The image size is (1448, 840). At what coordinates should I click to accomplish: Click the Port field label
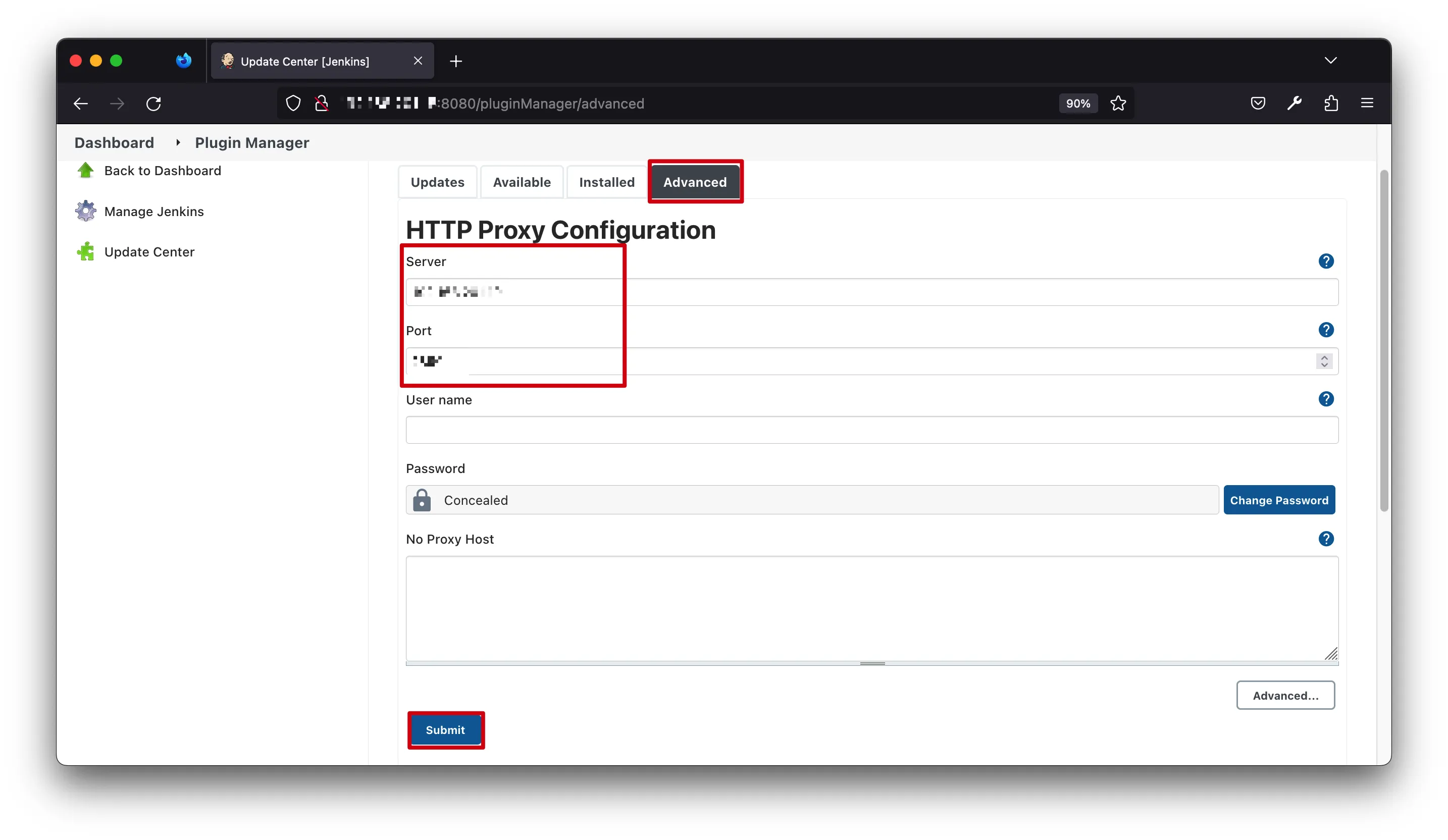419,331
